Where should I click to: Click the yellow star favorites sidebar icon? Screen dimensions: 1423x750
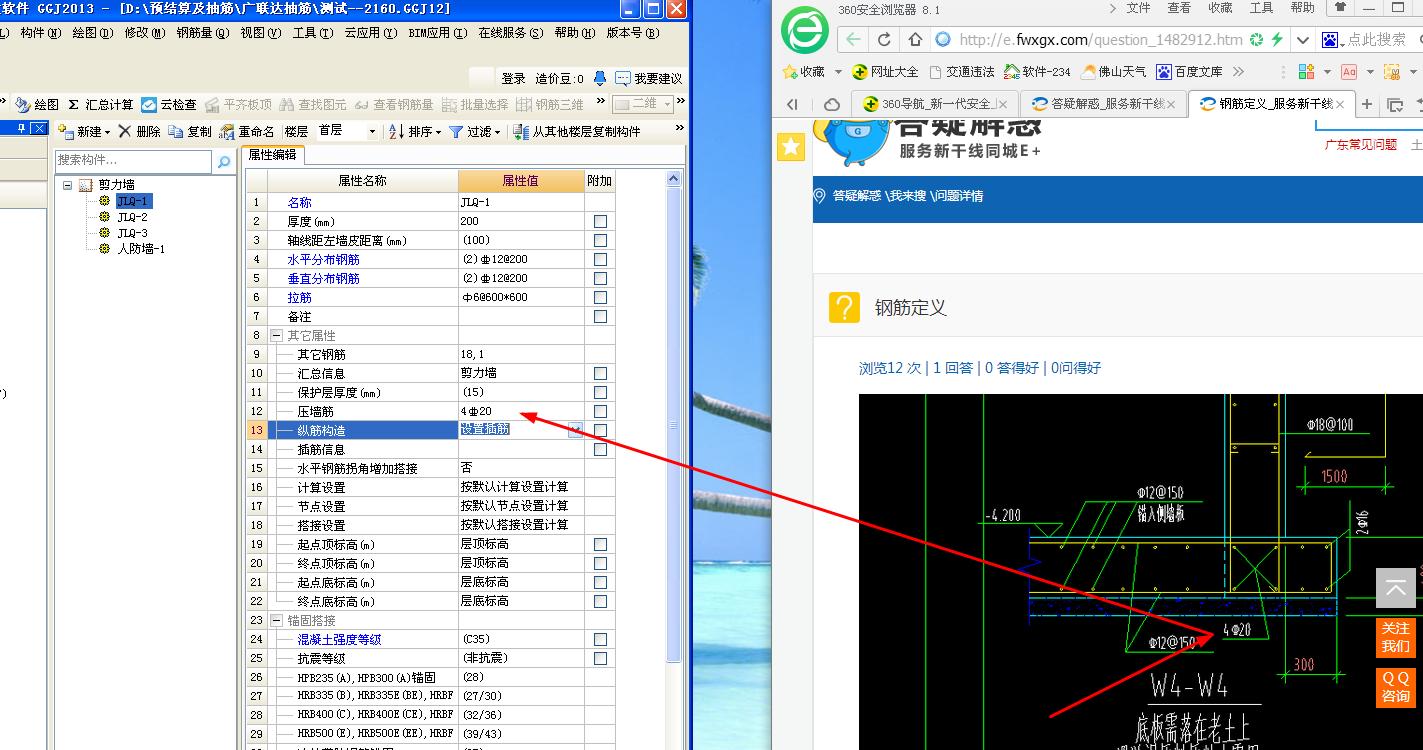pyautogui.click(x=791, y=147)
